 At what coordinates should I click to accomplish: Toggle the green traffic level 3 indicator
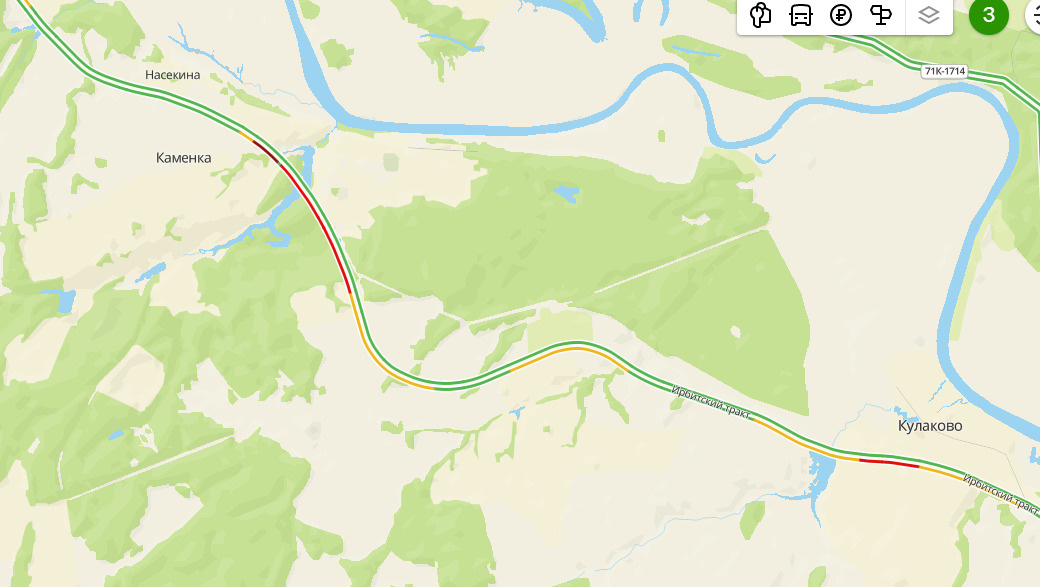[988, 15]
